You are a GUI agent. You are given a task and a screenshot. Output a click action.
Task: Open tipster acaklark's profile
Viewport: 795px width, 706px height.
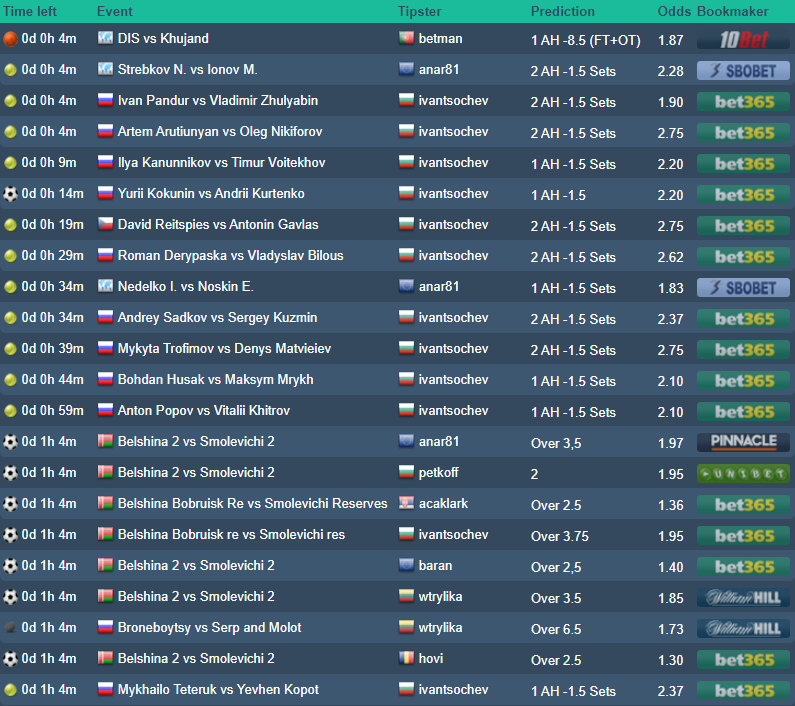coord(443,503)
